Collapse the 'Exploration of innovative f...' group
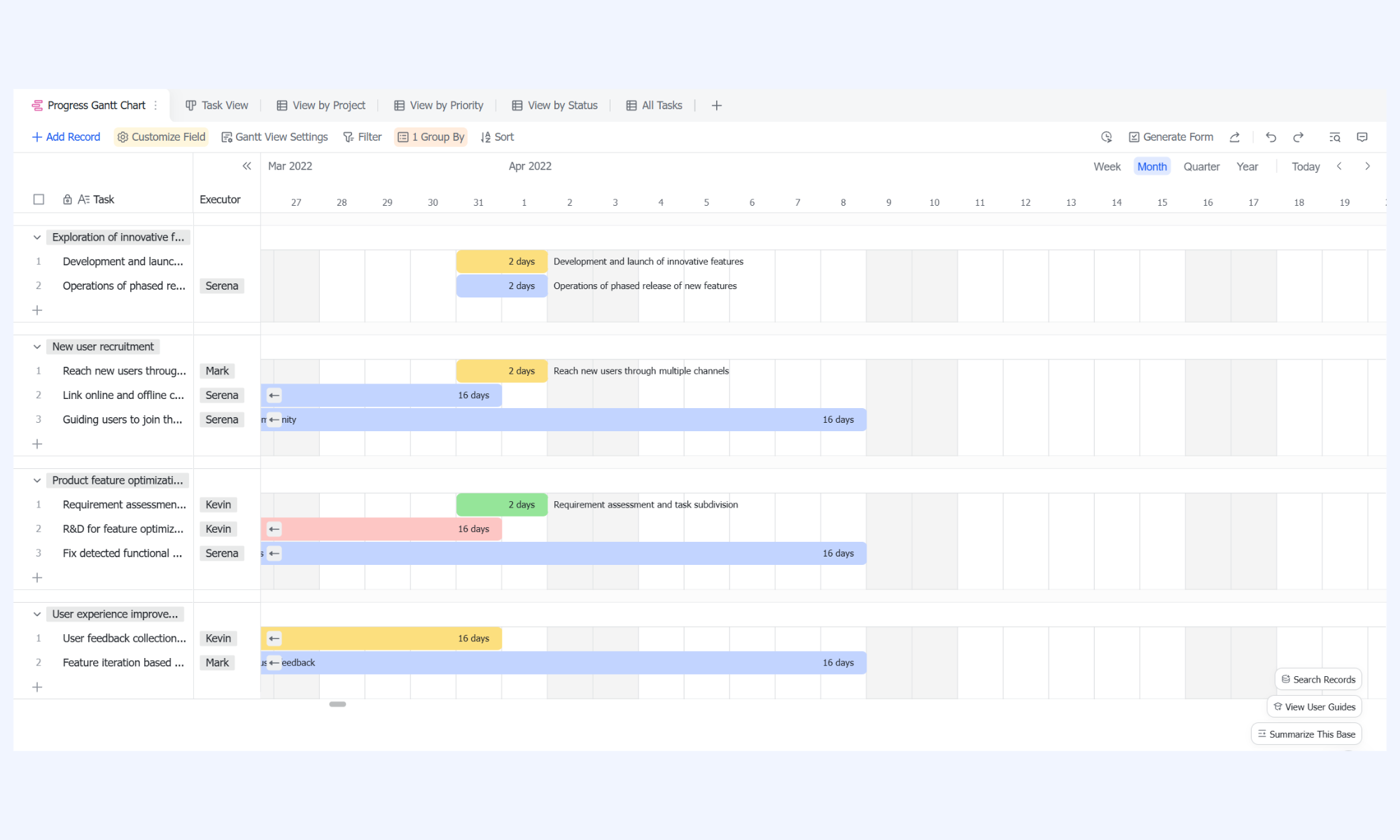This screenshot has width=1400, height=840. click(x=37, y=237)
